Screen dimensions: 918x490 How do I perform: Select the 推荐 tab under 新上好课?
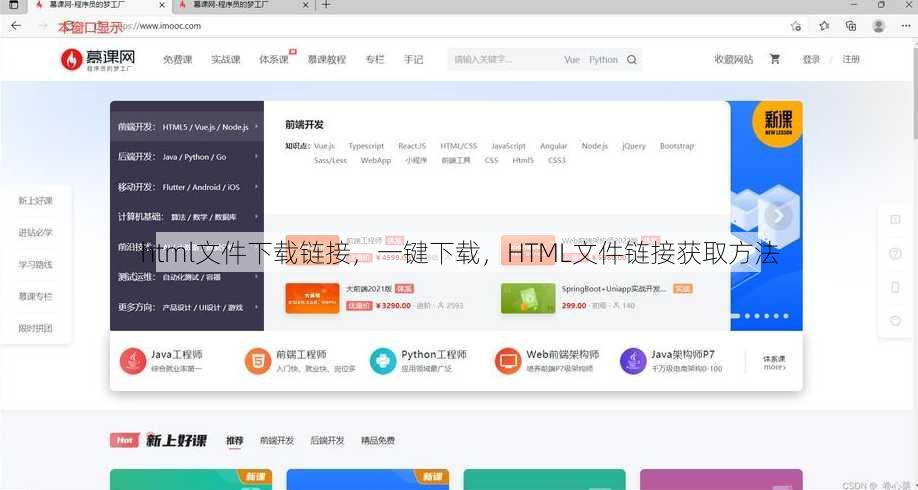click(235, 441)
